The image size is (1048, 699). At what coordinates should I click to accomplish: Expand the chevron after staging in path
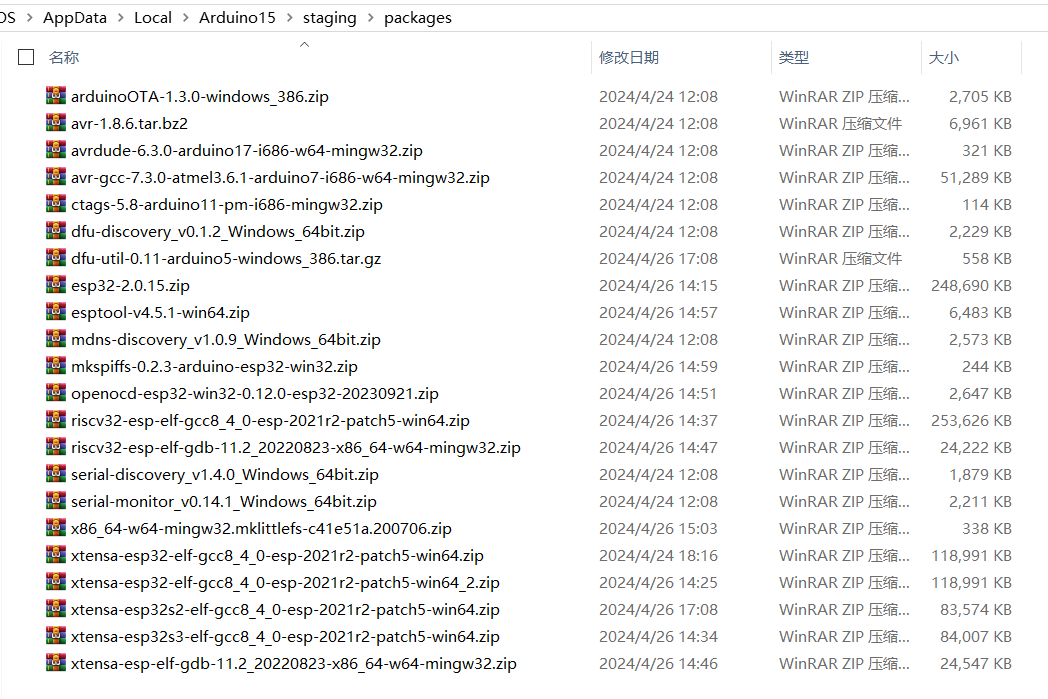point(370,18)
